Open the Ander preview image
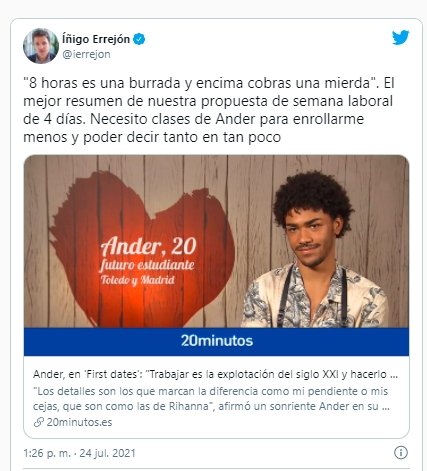Viewport: 427px width, 471px height. point(216,241)
